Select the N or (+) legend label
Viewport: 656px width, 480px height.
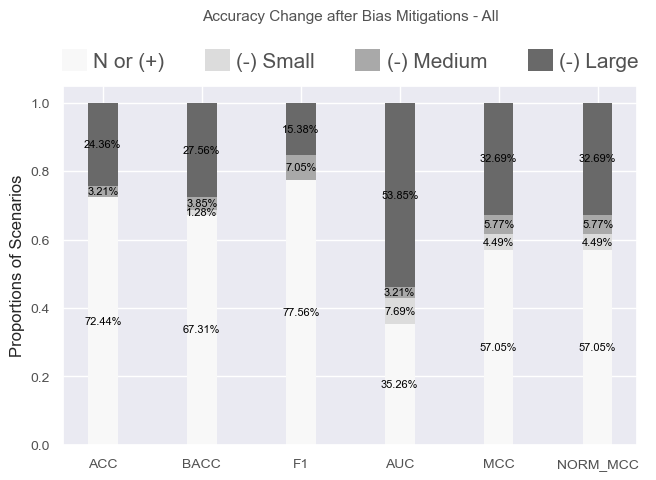(128, 61)
